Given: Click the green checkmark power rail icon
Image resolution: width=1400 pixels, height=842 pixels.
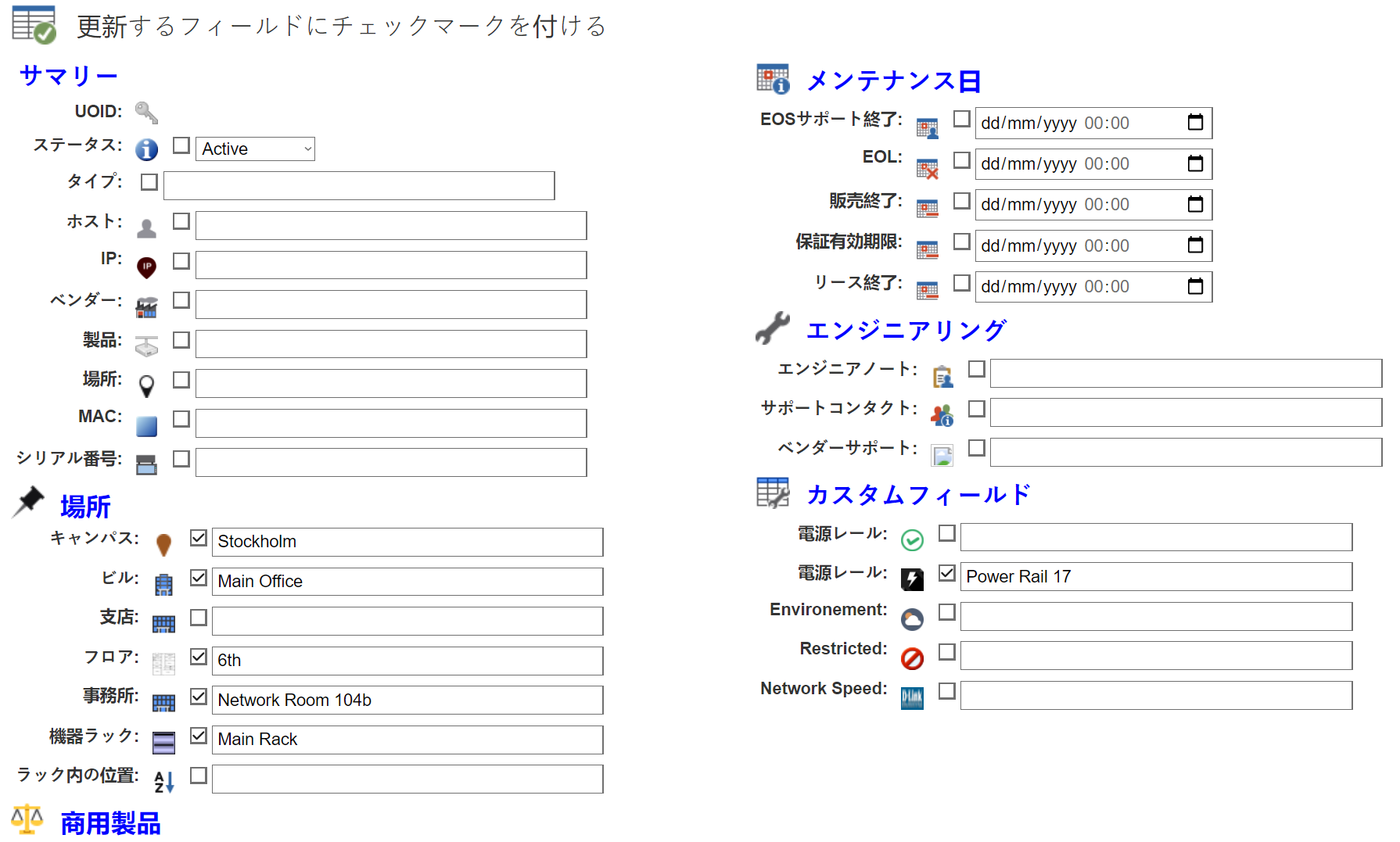Looking at the screenshot, I should tap(912, 539).
